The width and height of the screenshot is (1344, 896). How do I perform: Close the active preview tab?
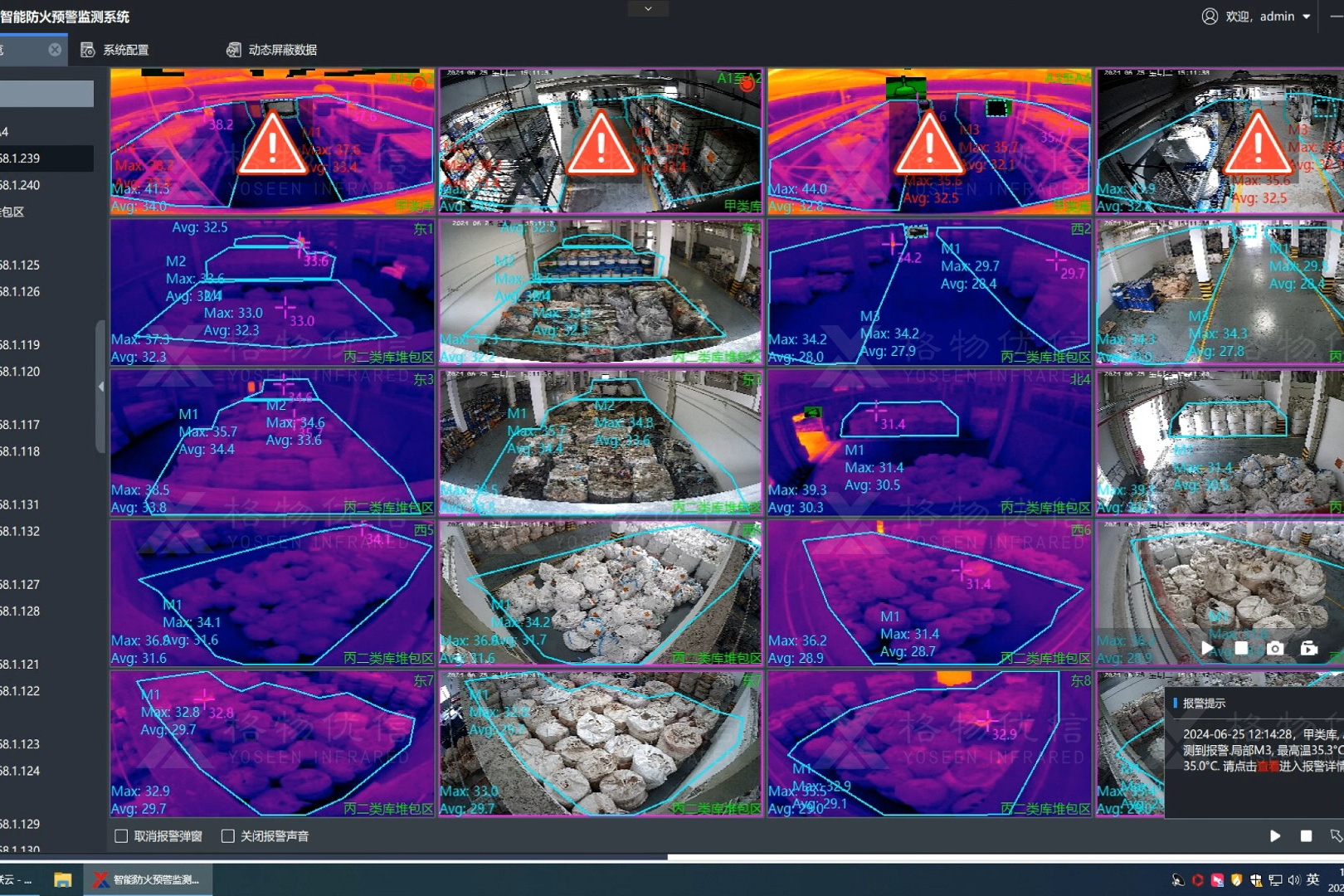click(55, 50)
